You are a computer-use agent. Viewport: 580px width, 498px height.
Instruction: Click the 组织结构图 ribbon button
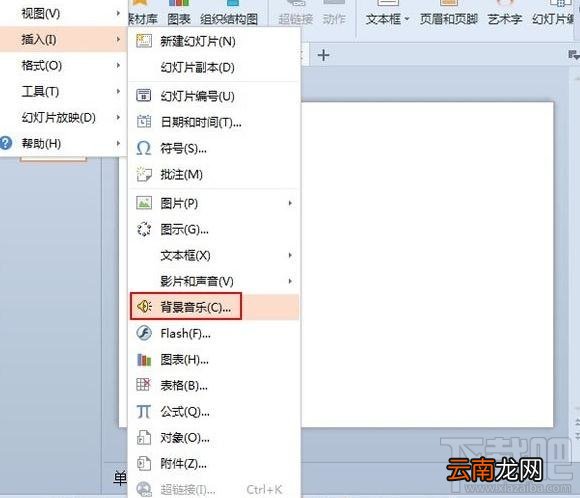tap(229, 13)
